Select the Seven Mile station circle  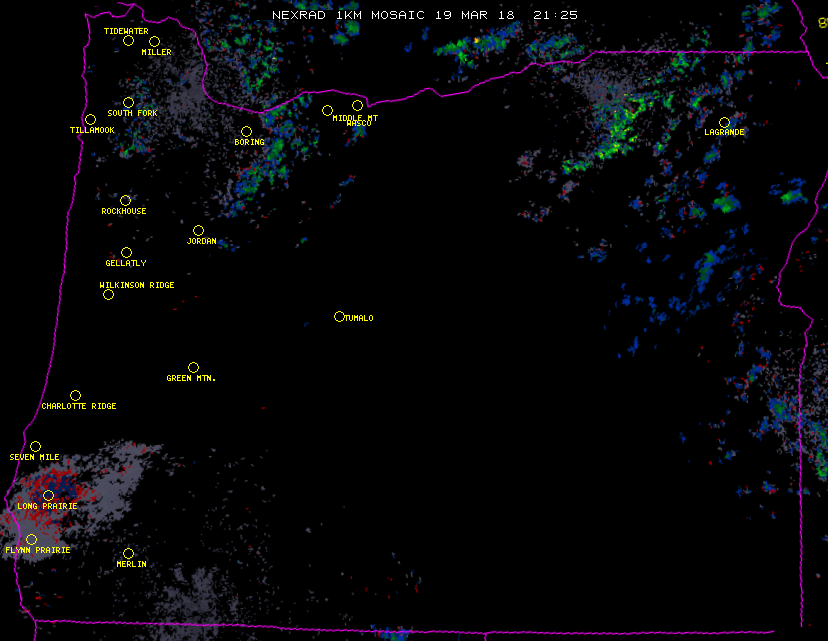(35, 446)
